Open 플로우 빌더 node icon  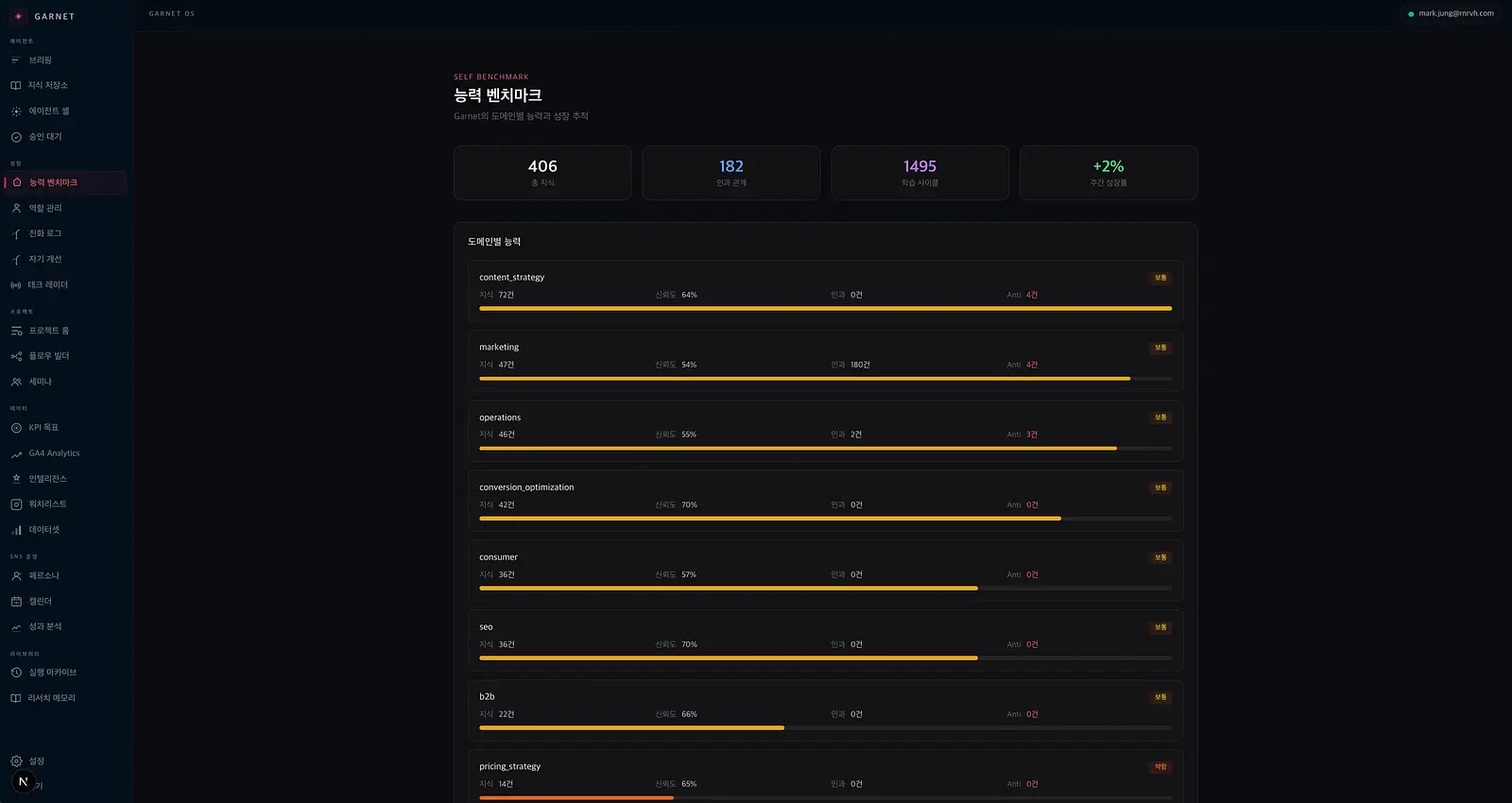pos(16,356)
